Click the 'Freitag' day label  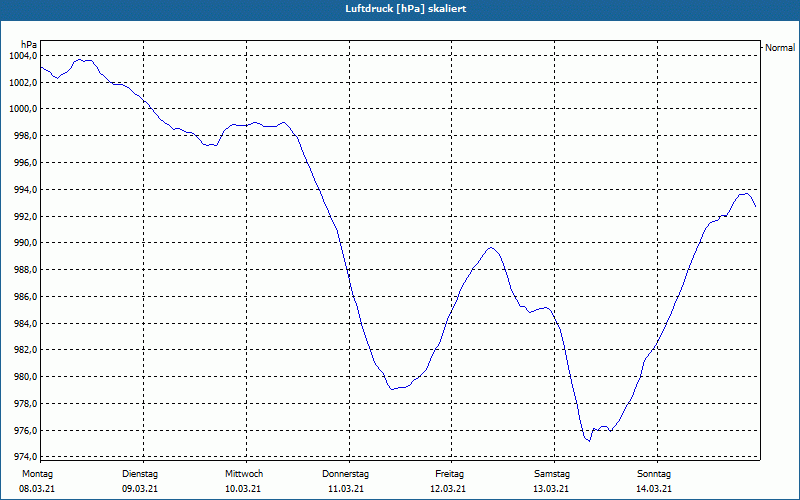[x=449, y=474]
